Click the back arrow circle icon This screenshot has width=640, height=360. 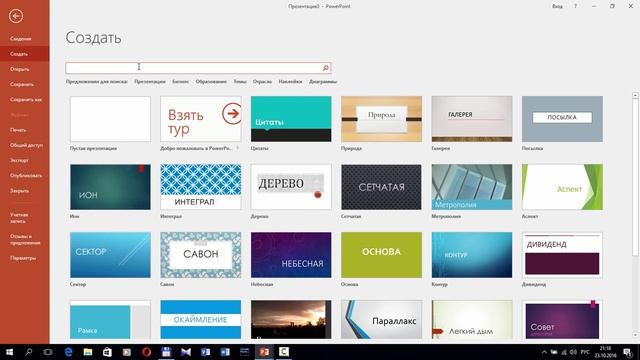pos(16,16)
